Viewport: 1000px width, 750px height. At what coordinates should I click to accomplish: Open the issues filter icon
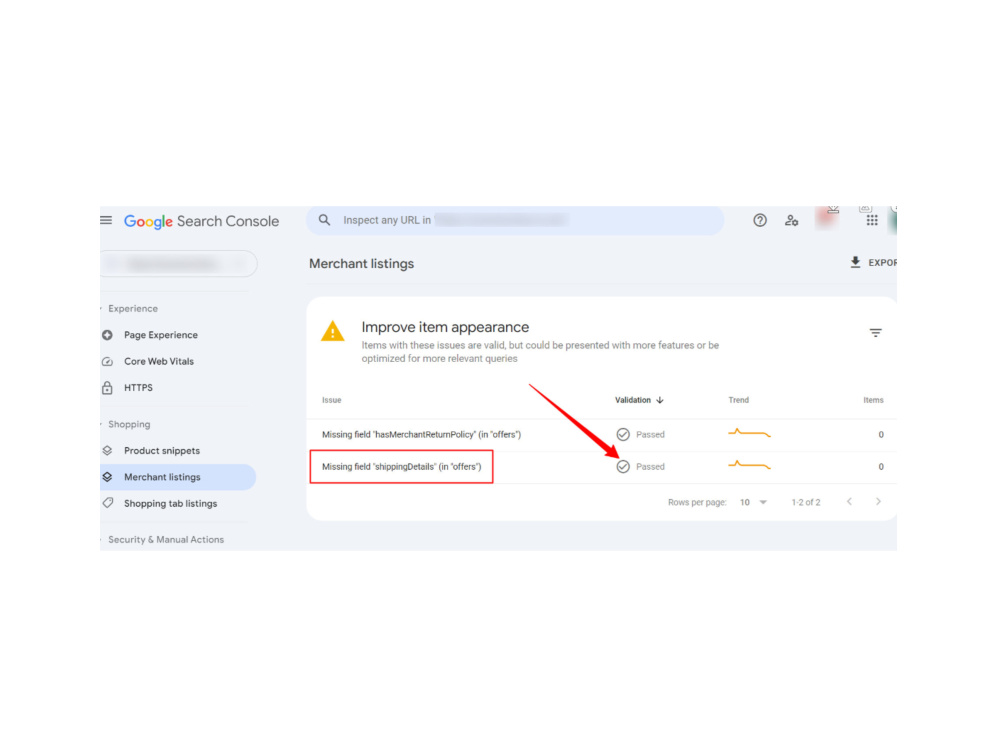point(876,333)
